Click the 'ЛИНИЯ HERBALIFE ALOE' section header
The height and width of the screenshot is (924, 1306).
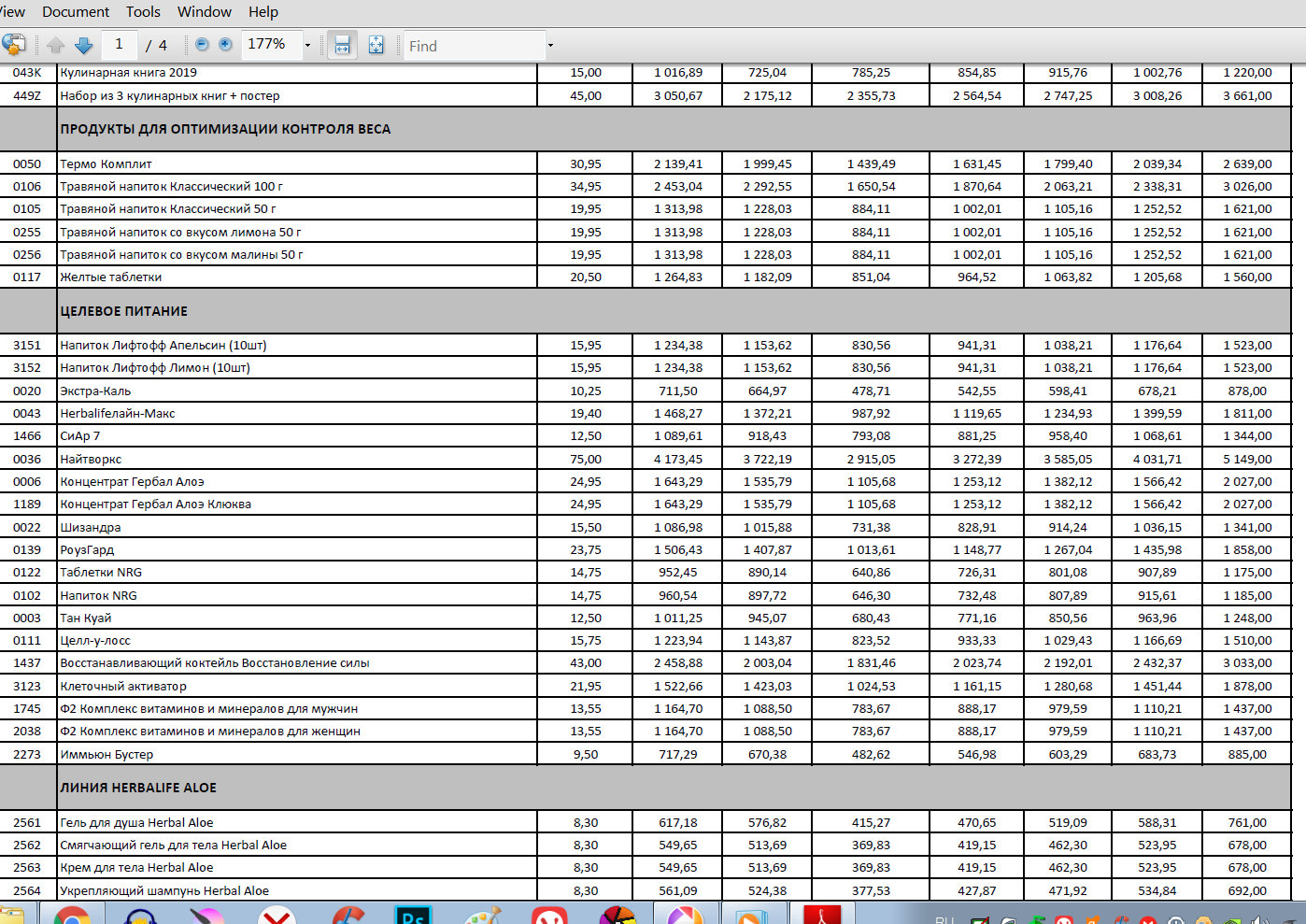coord(138,788)
